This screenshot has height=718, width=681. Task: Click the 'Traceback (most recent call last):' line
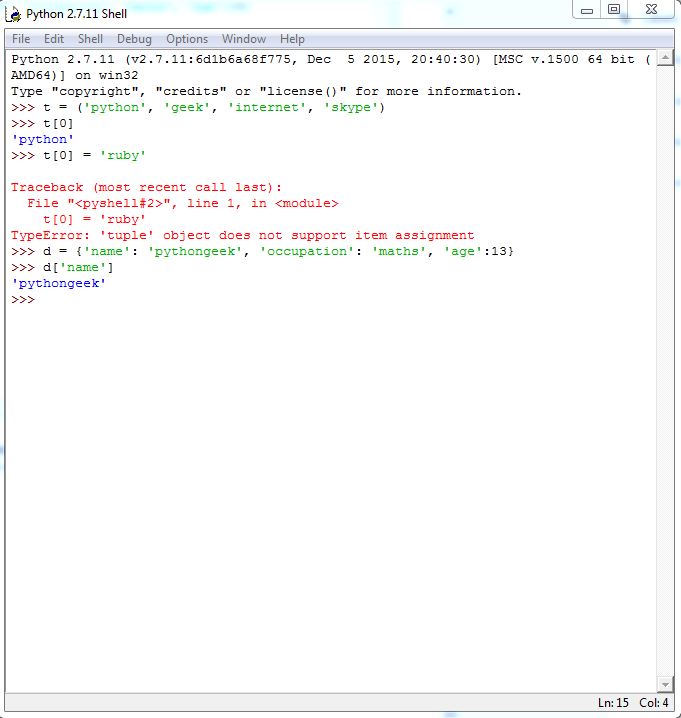[146, 187]
